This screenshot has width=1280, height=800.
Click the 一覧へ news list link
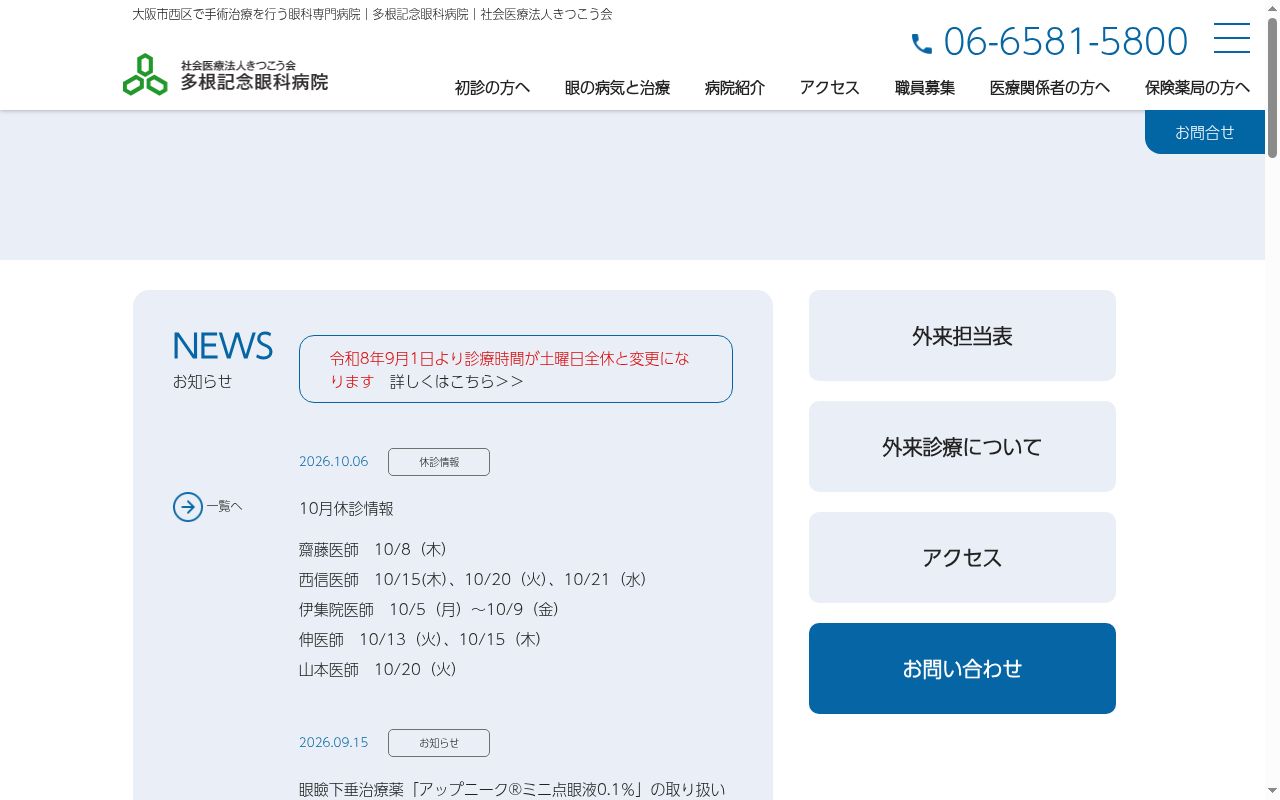(x=224, y=507)
